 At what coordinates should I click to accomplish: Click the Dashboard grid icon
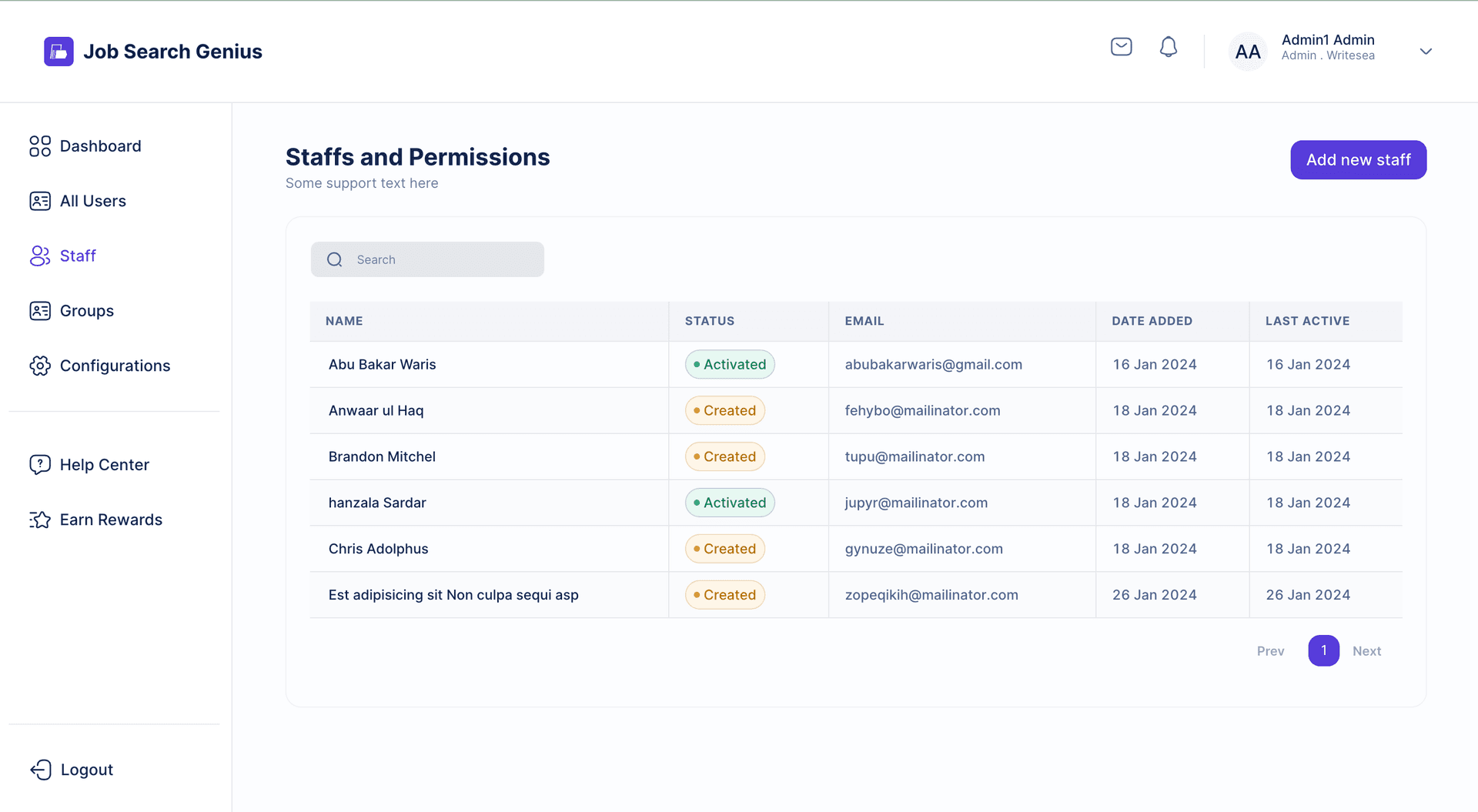click(40, 146)
